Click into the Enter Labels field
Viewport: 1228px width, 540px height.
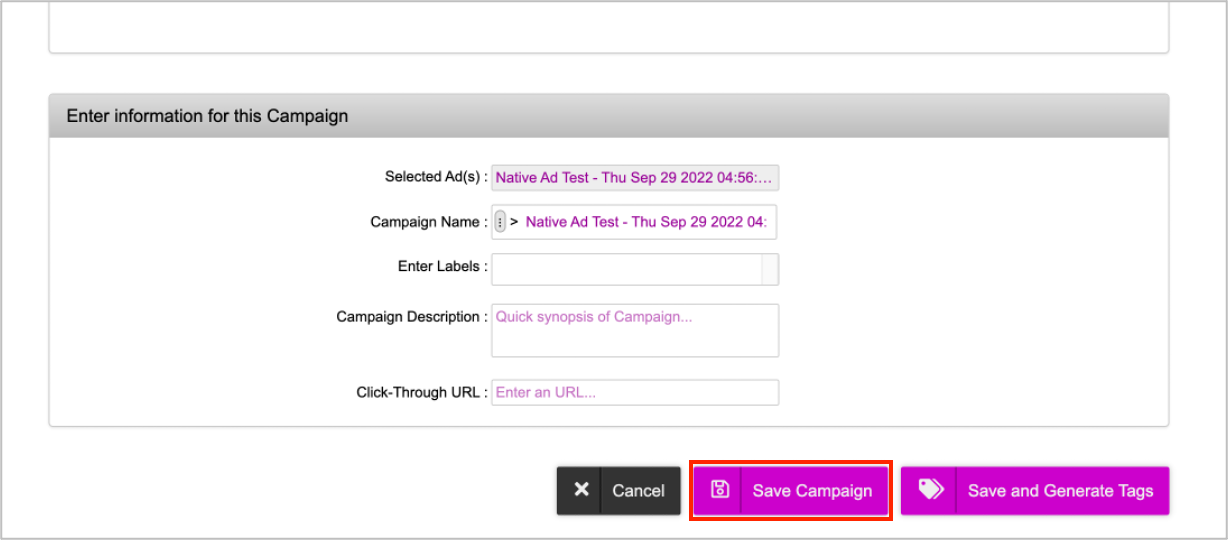click(626, 269)
